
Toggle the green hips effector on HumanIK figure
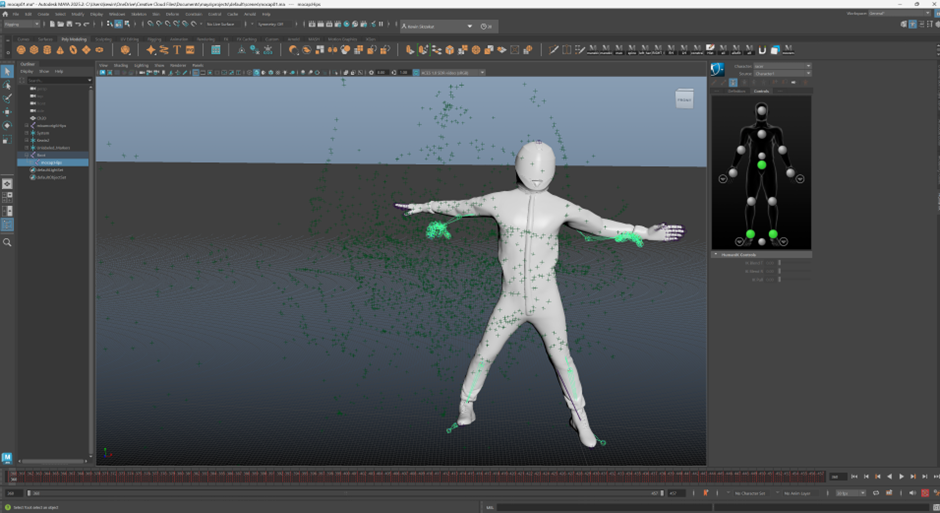[761, 164]
